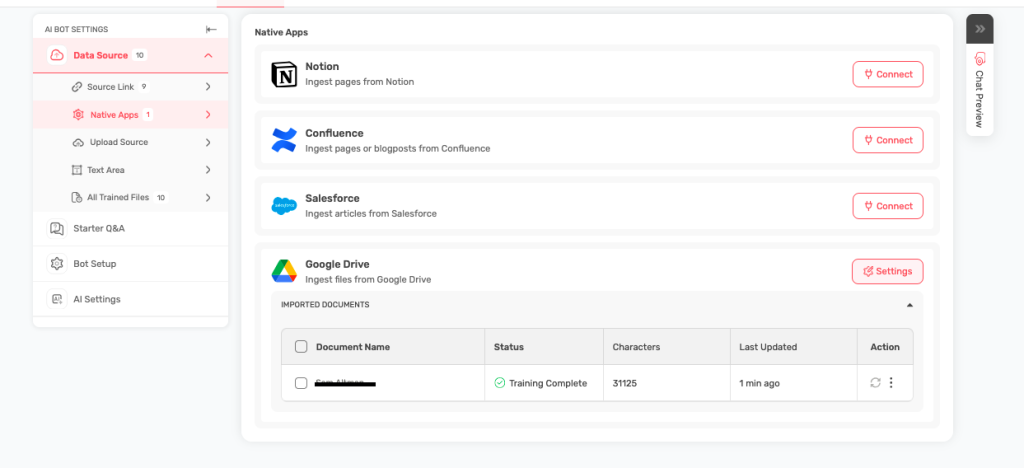Go to Starter Q&A settings
The image size is (1024, 468).
(131, 228)
